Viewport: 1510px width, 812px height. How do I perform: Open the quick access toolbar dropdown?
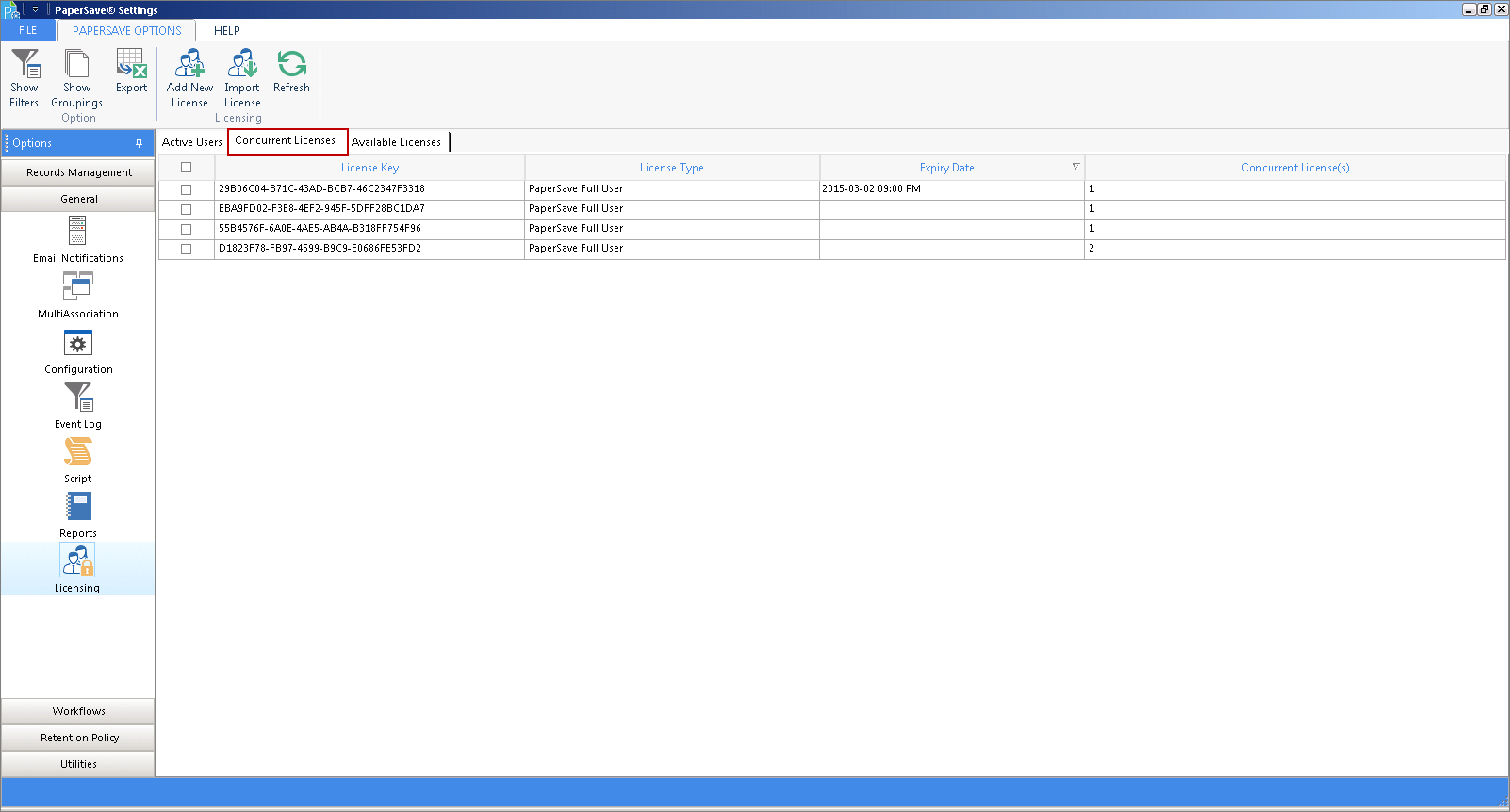(36, 9)
